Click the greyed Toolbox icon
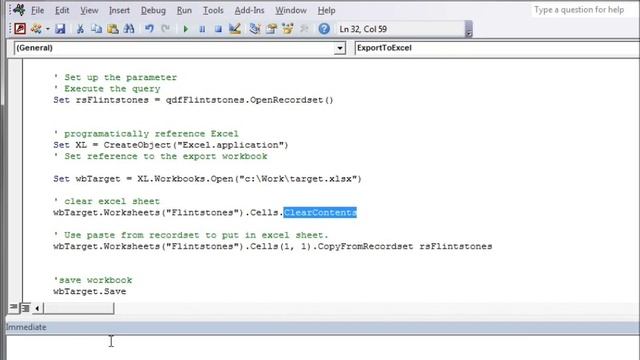 click(304, 29)
